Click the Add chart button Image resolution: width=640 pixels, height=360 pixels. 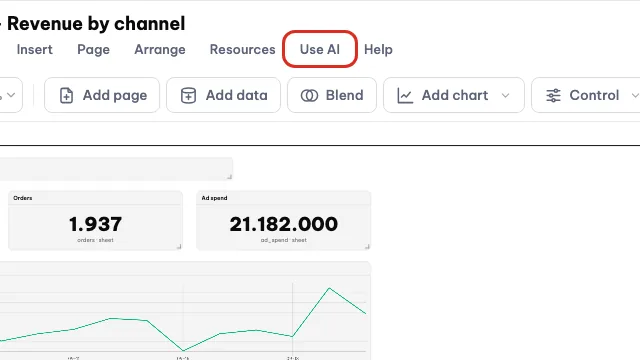453,95
